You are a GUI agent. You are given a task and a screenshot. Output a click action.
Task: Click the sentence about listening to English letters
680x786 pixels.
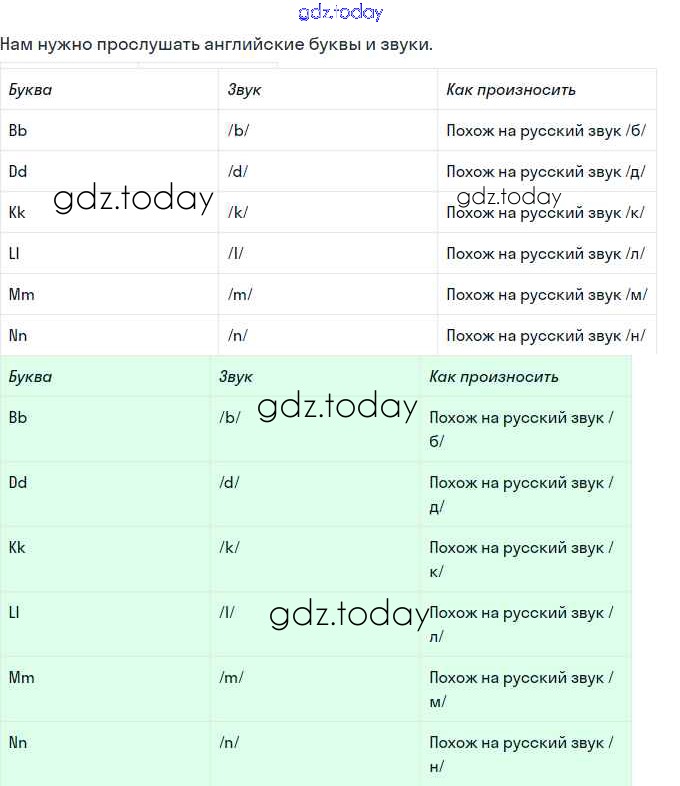[216, 45]
